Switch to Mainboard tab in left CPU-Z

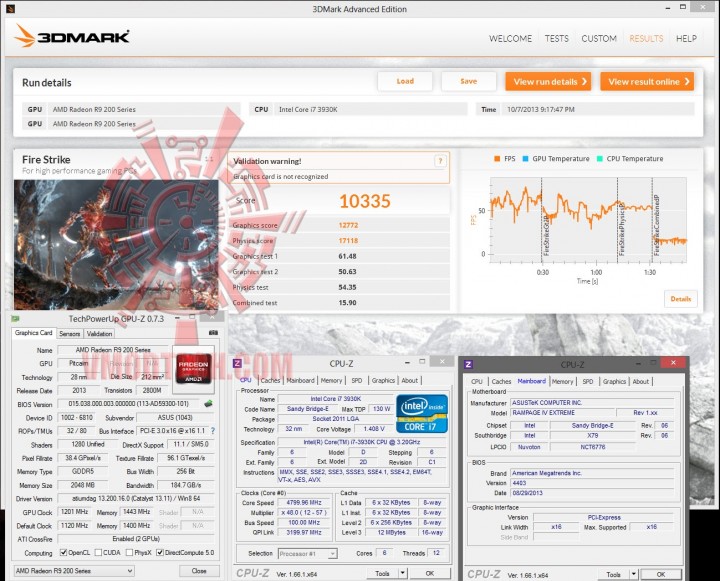[x=300, y=380]
